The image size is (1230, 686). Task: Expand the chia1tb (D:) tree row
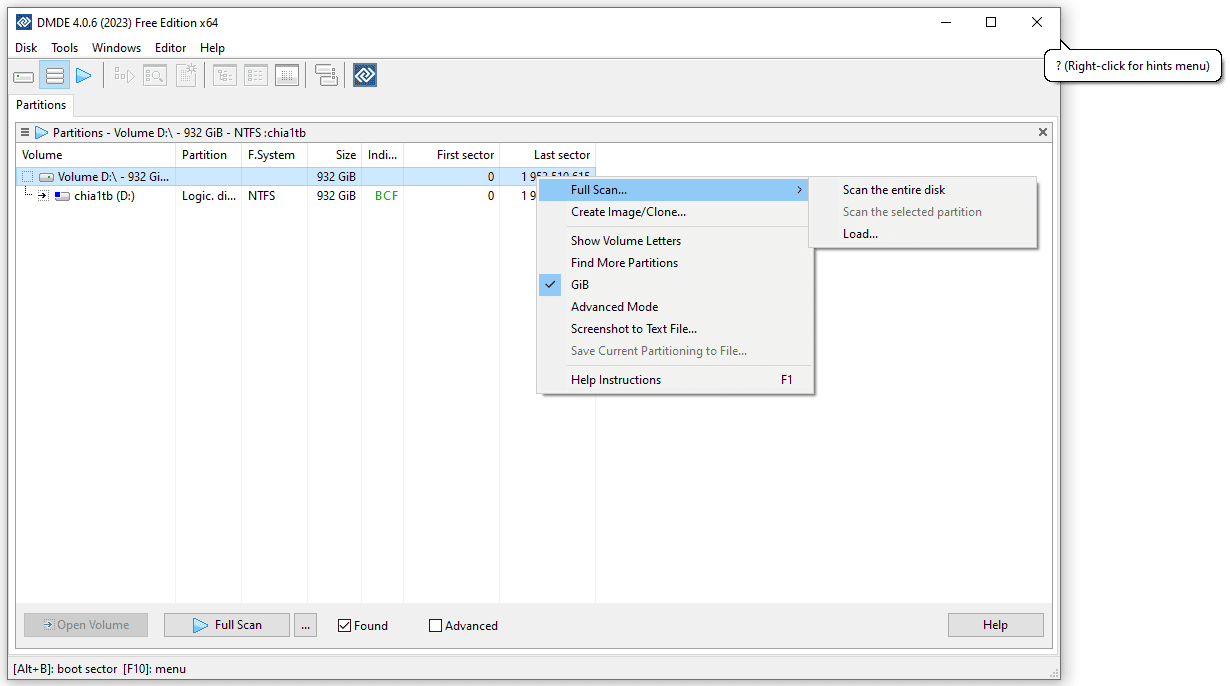(43, 196)
